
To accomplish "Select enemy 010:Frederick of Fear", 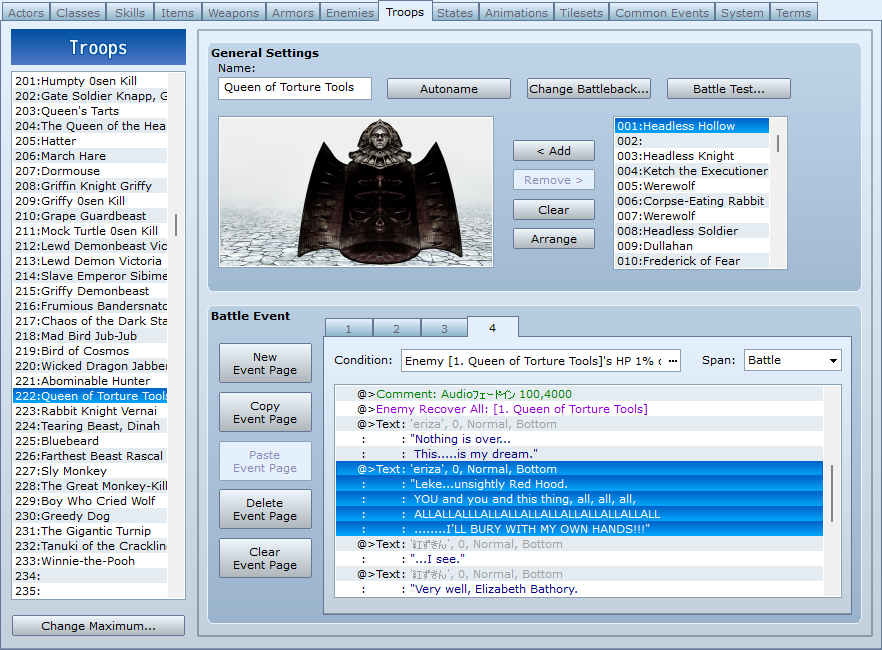I will [692, 261].
